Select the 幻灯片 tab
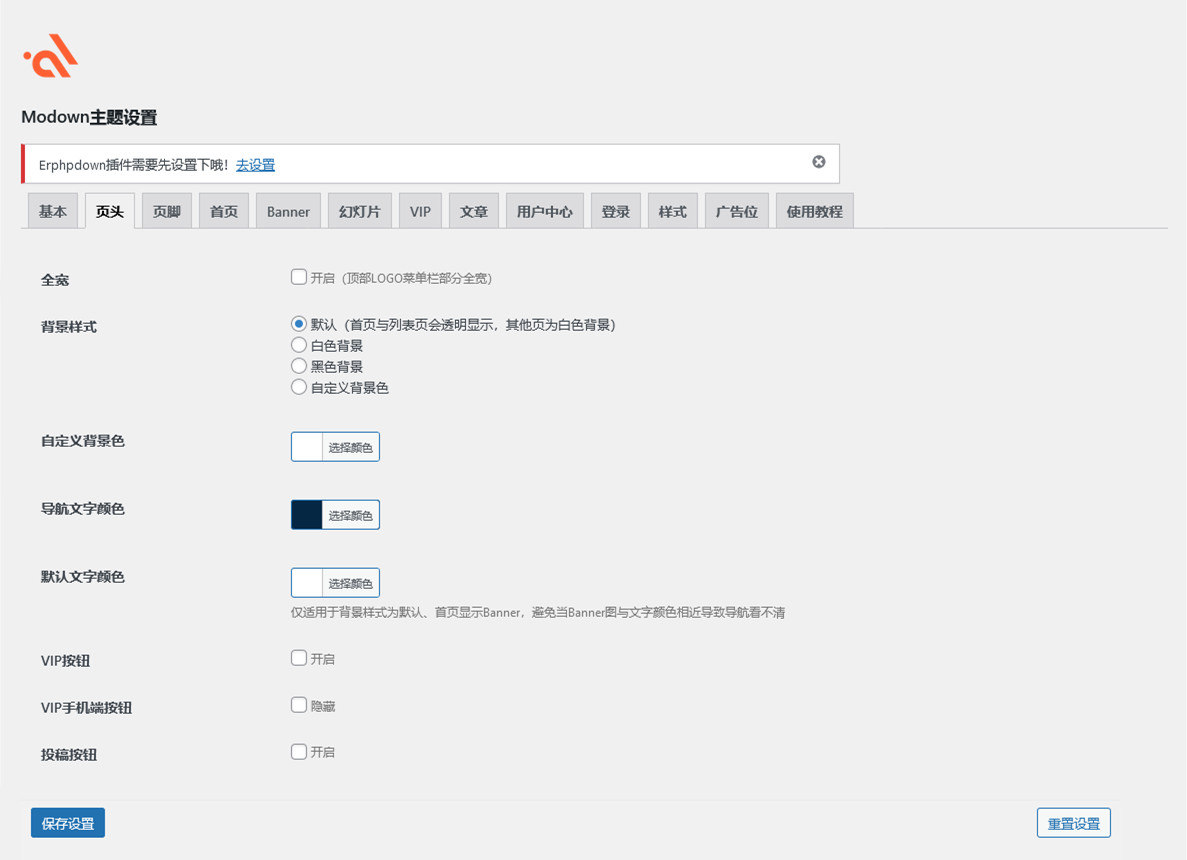The width and height of the screenshot is (1187, 860). (x=359, y=211)
